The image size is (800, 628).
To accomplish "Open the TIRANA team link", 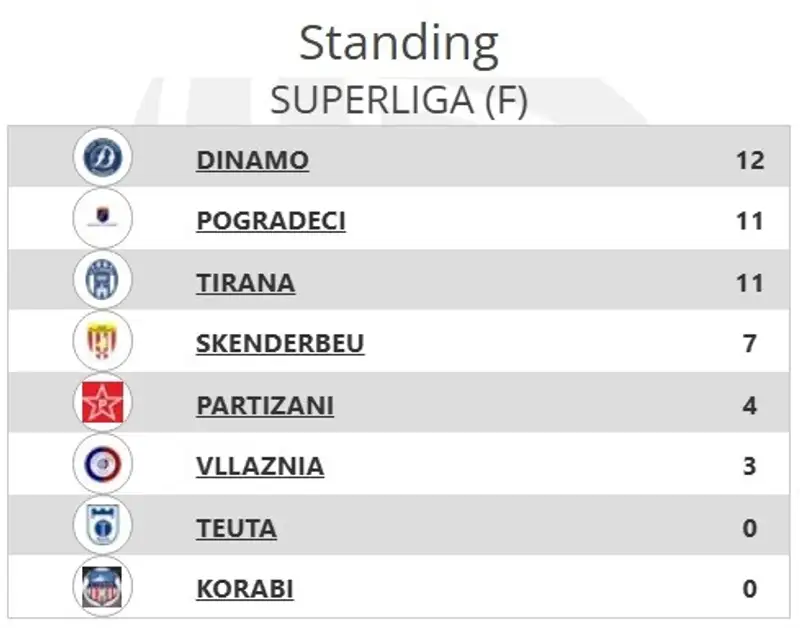I will (x=245, y=283).
